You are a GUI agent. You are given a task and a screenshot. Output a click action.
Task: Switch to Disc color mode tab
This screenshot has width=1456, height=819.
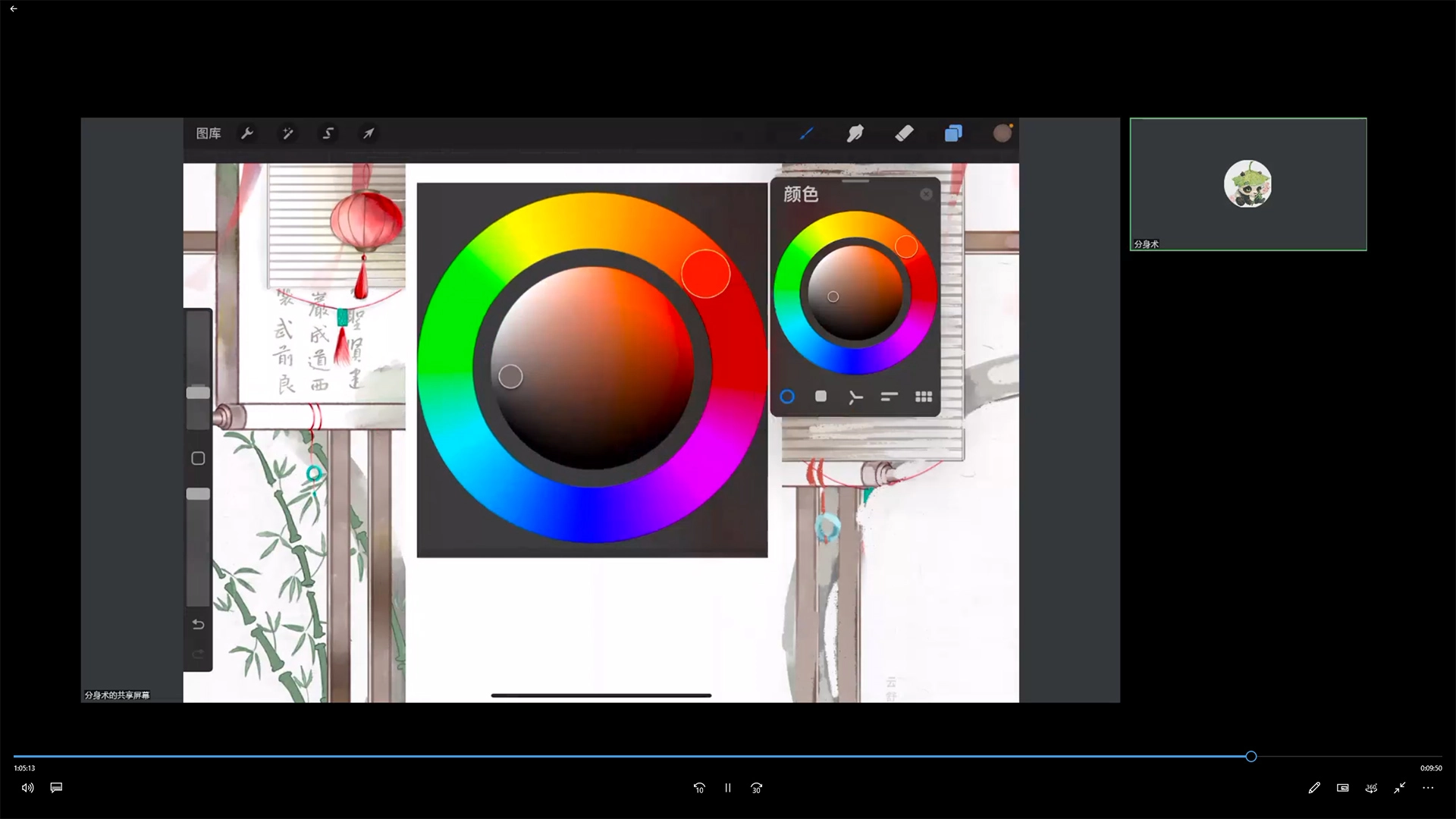pos(787,397)
